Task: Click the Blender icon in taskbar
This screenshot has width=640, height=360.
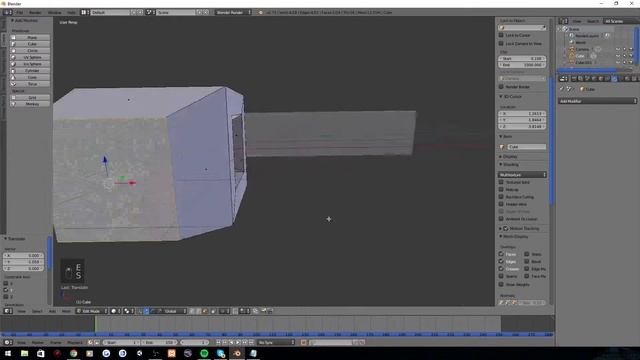Action: [x=237, y=353]
